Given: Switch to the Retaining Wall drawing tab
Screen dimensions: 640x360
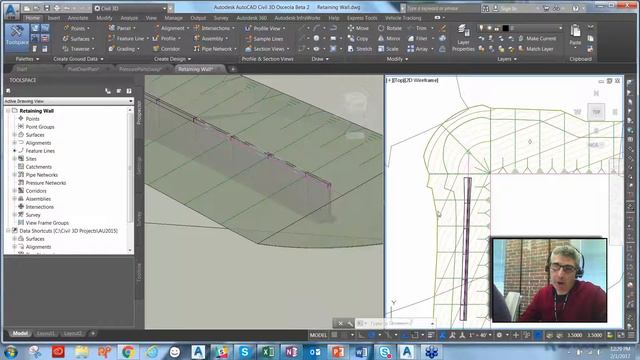Looking at the screenshot, I should [x=195, y=69].
